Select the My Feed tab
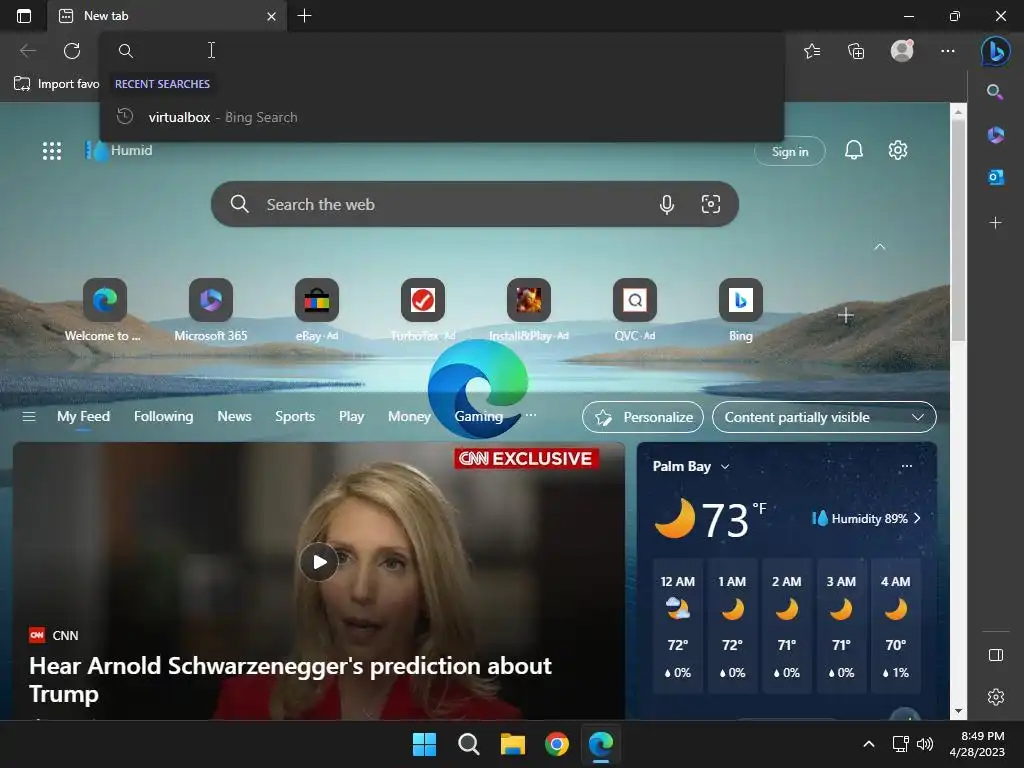The image size is (1024, 768). [x=83, y=417]
